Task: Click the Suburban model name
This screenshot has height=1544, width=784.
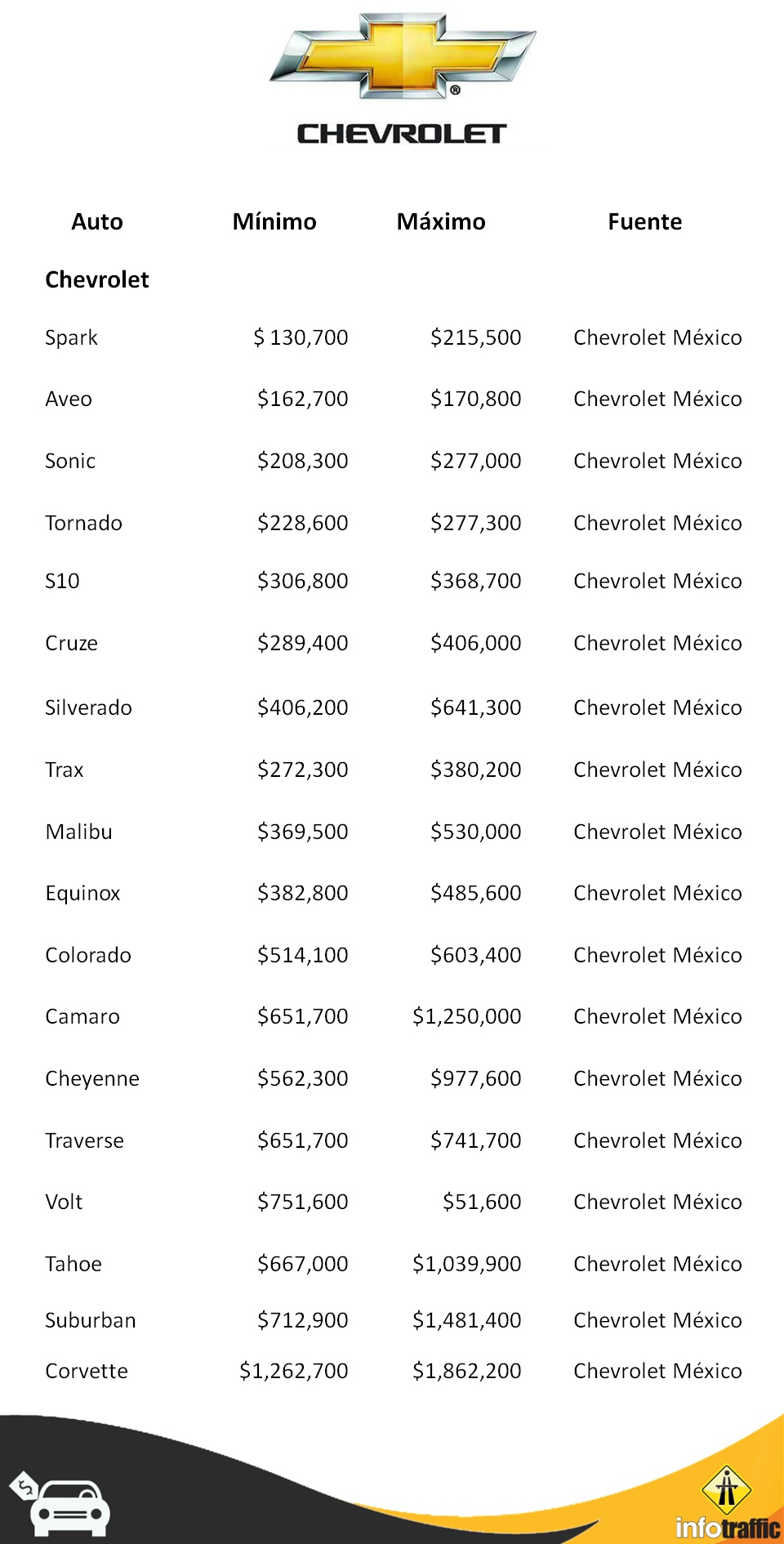Action: [91, 1321]
